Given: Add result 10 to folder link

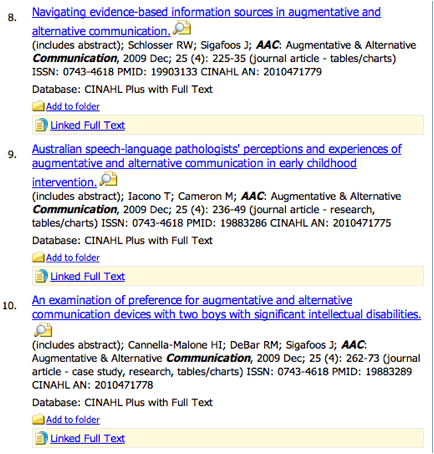Looking at the screenshot, I should coord(73,420).
